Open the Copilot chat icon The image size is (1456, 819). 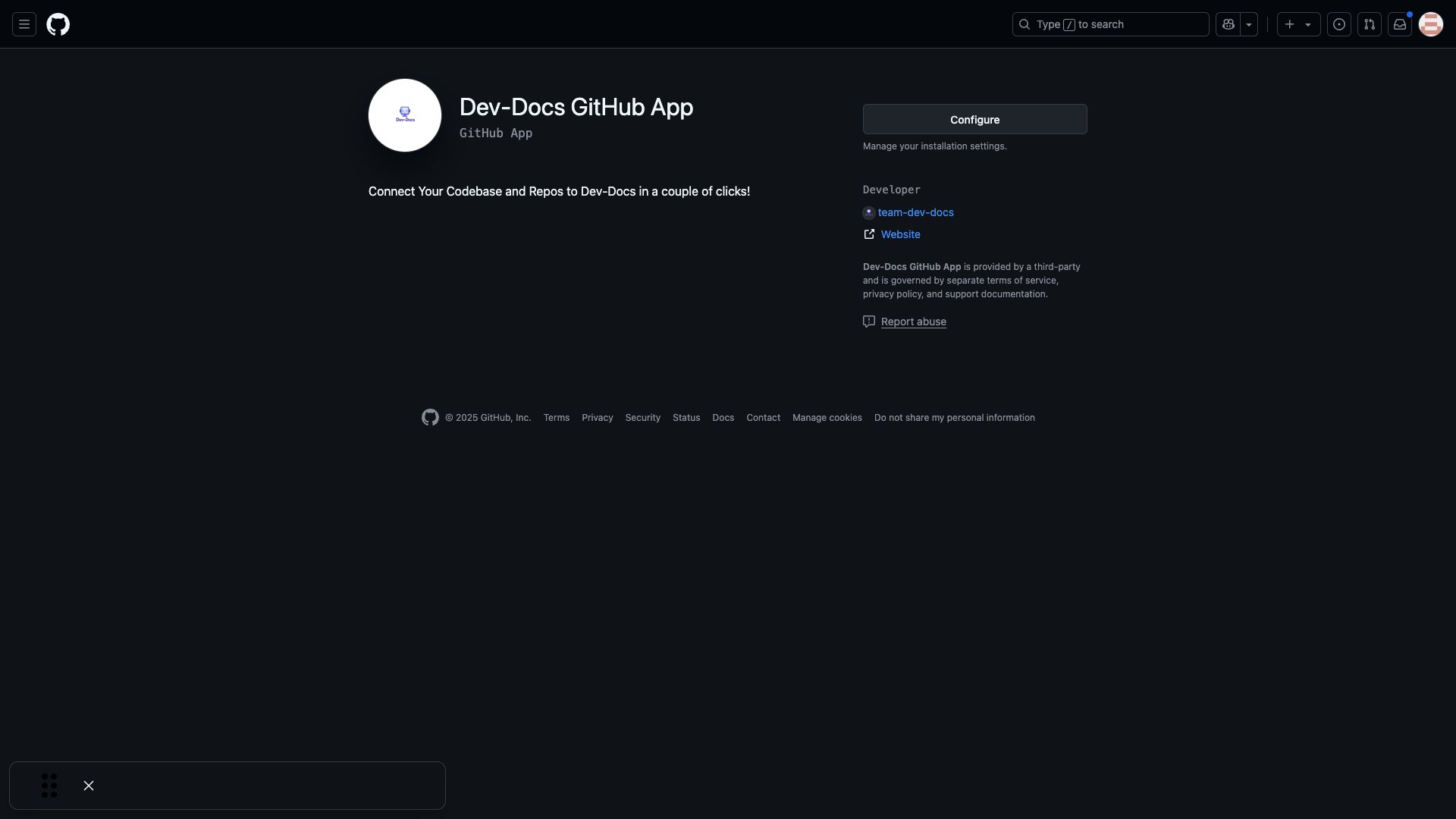[1228, 24]
